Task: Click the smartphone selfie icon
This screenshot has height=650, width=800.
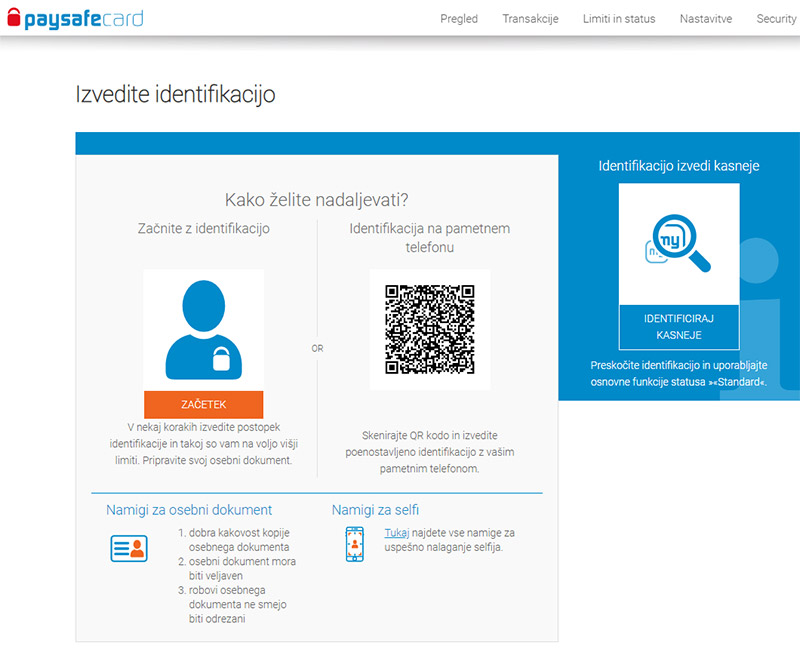Action: (354, 543)
